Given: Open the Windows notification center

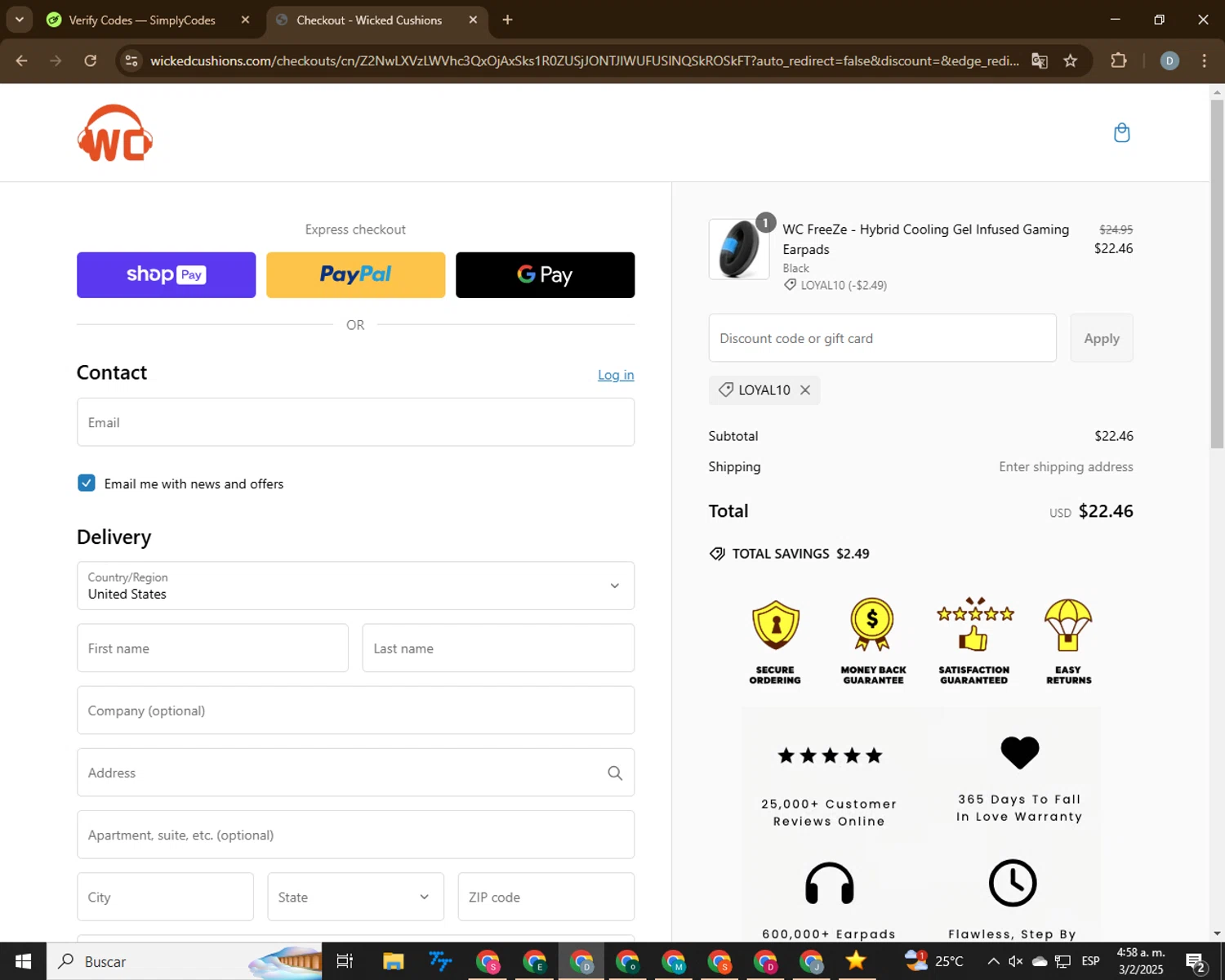Looking at the screenshot, I should point(1196,962).
